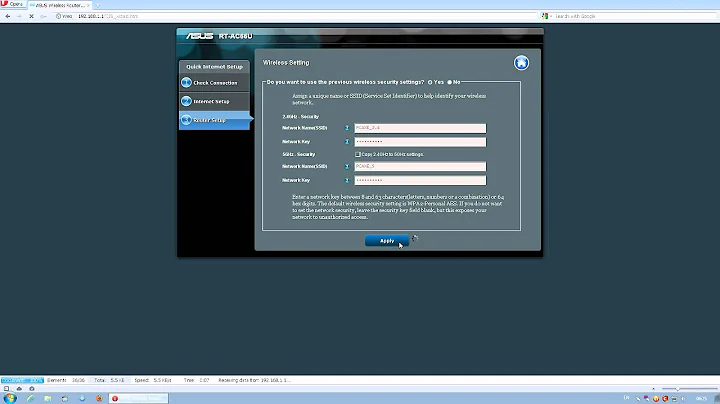
Task: Click the network tray icon
Action: [x=674, y=398]
